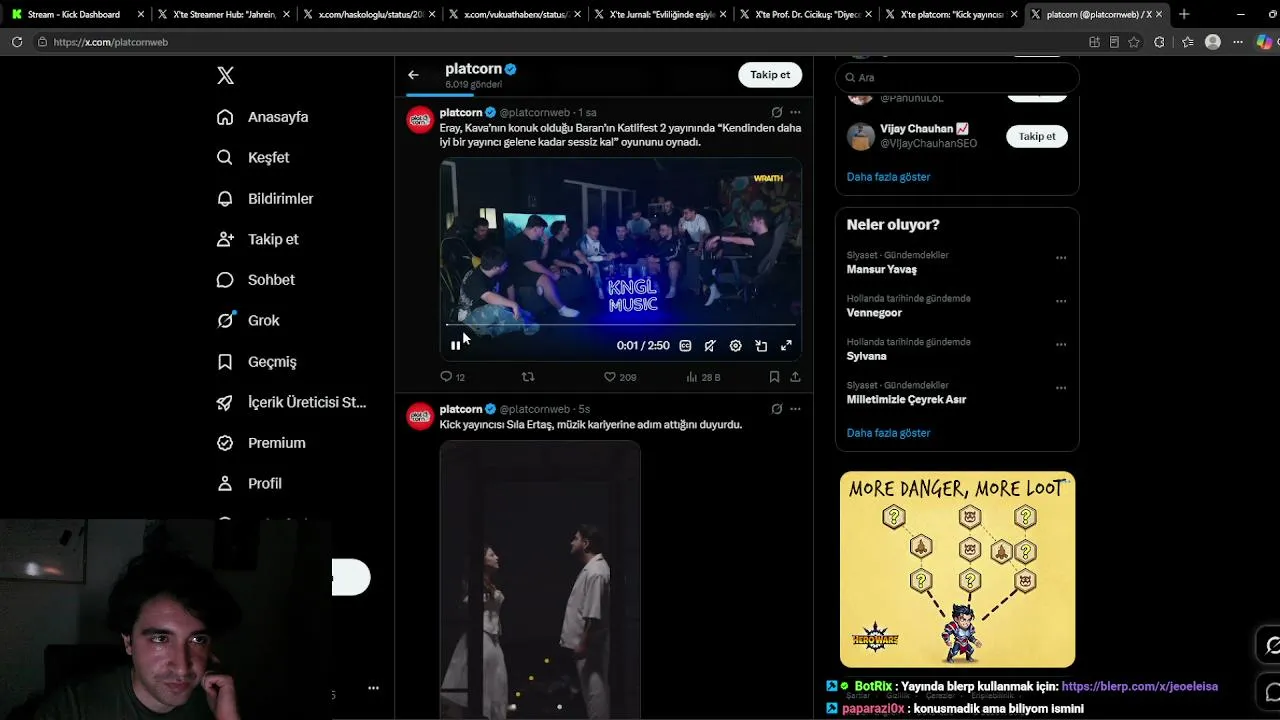Switch to x.com/haskologlu/status tab
This screenshot has height=720, width=1280.
coord(368,14)
